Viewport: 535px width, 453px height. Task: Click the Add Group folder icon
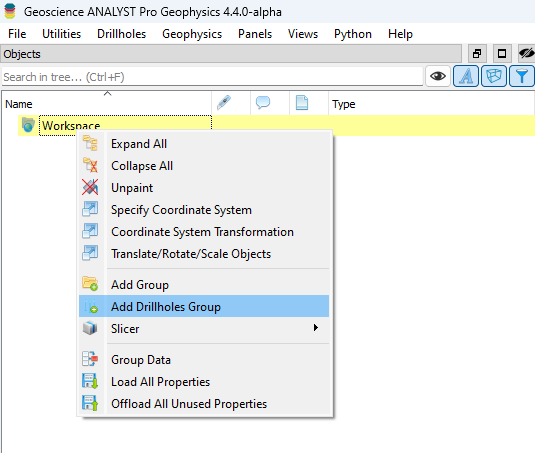pyautogui.click(x=90, y=284)
